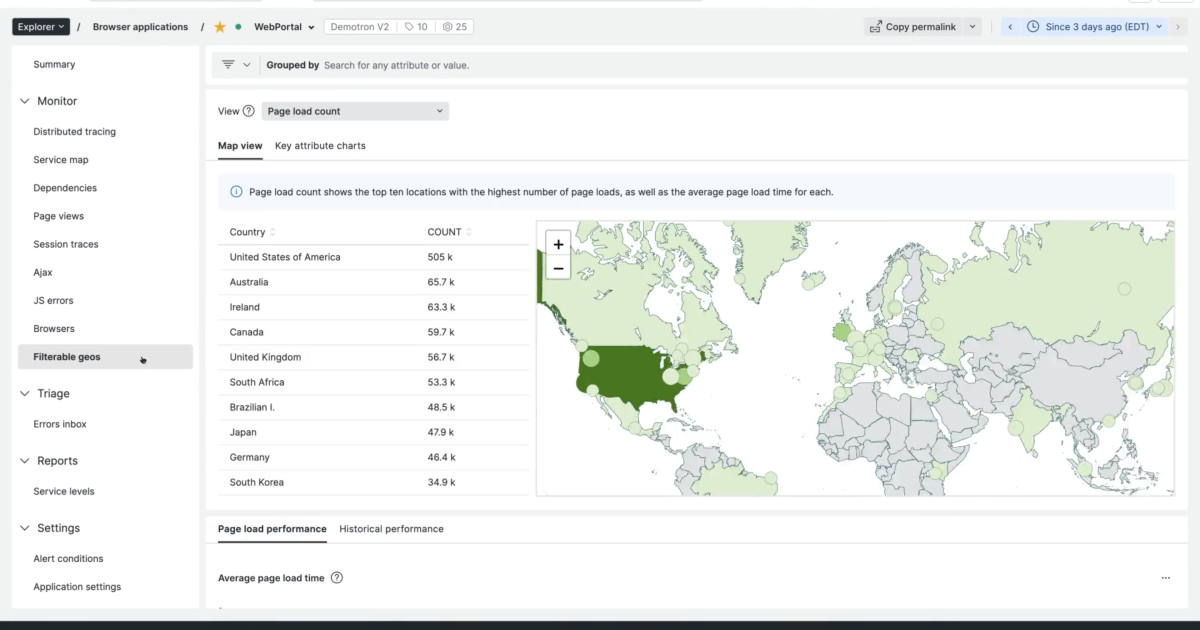1200x630 pixels.
Task: Zoom out of the map with the minus icon
Action: tap(558, 268)
